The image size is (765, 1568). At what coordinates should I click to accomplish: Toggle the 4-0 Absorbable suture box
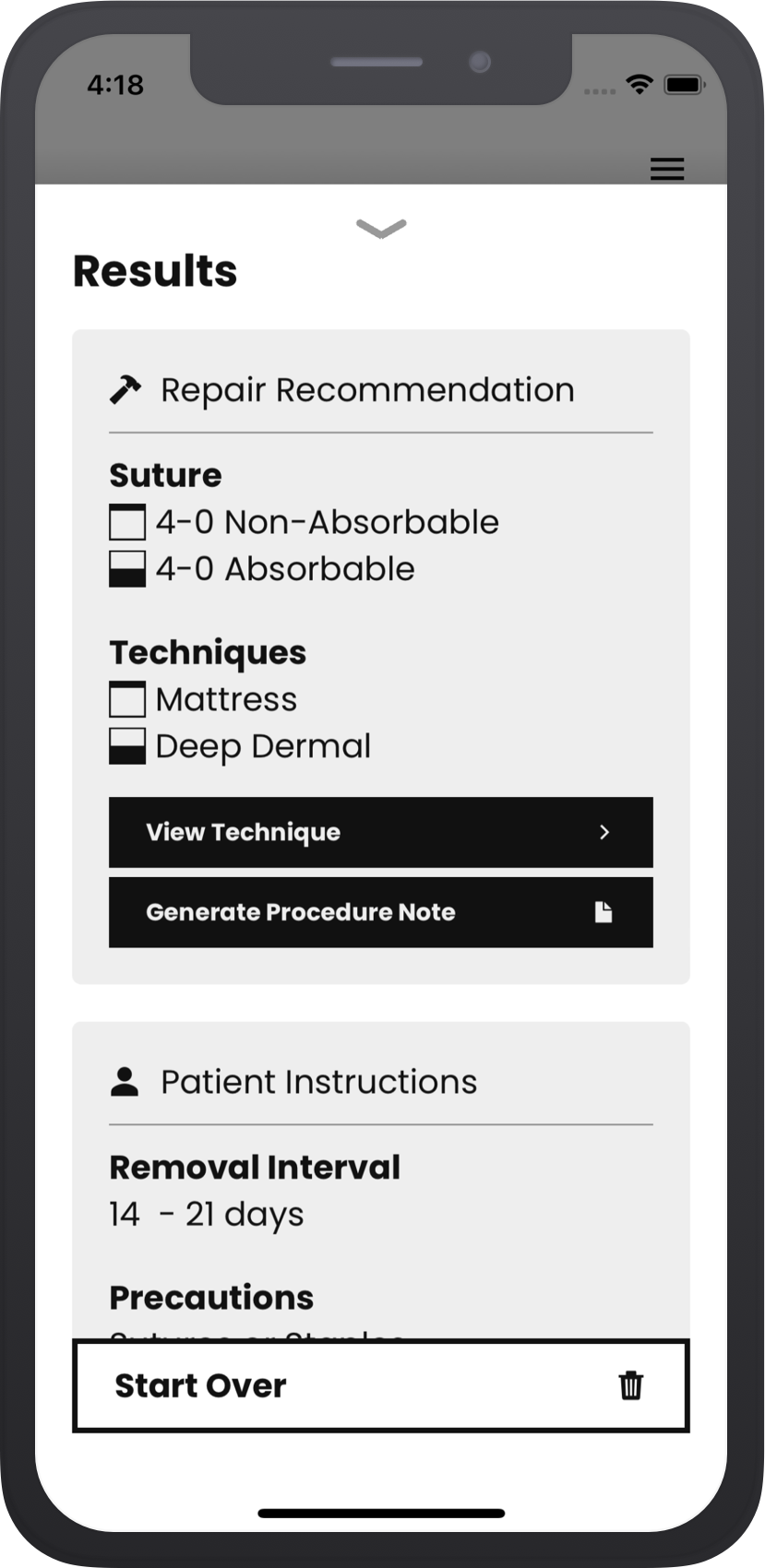(x=127, y=569)
